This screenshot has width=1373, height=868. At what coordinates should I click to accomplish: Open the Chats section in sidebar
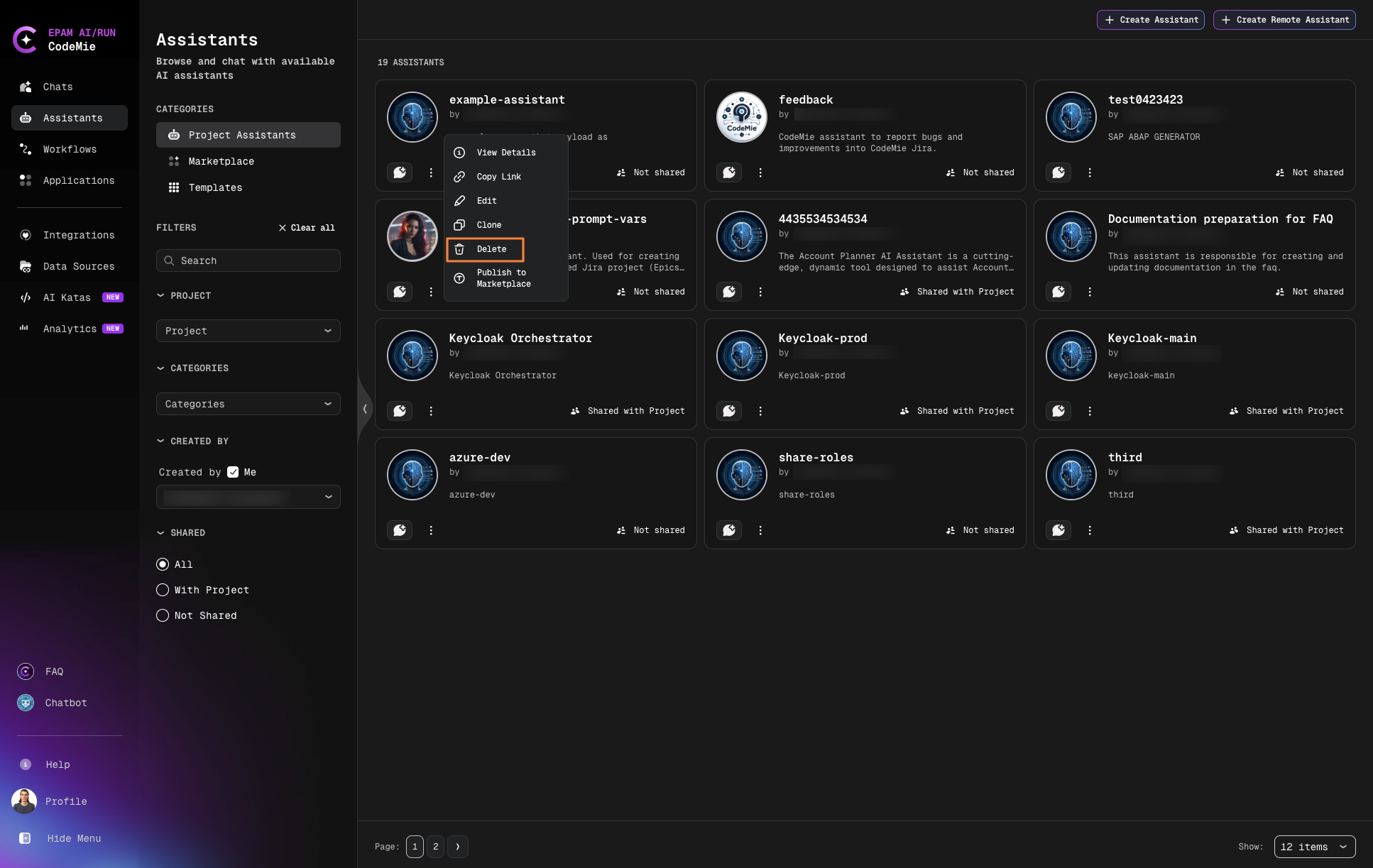[58, 87]
